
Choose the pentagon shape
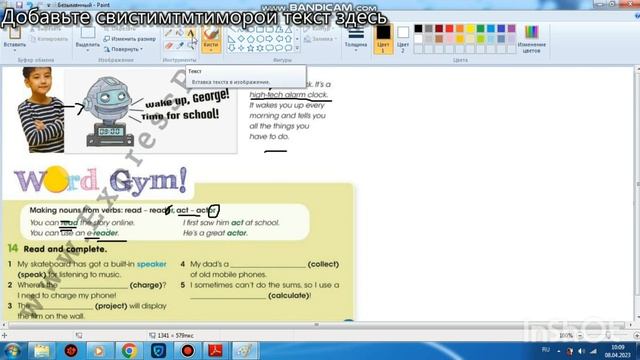tap(251, 39)
